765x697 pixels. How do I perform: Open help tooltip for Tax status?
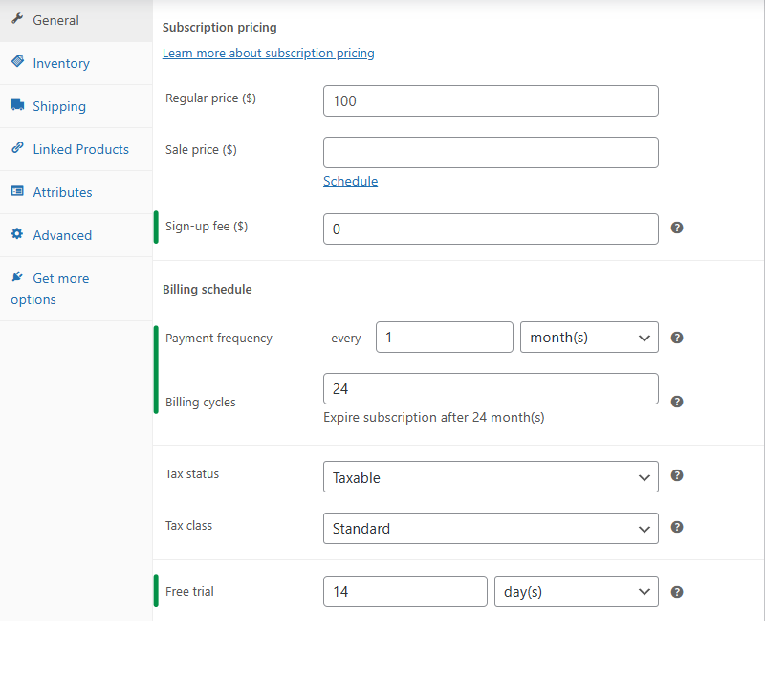pos(677,476)
